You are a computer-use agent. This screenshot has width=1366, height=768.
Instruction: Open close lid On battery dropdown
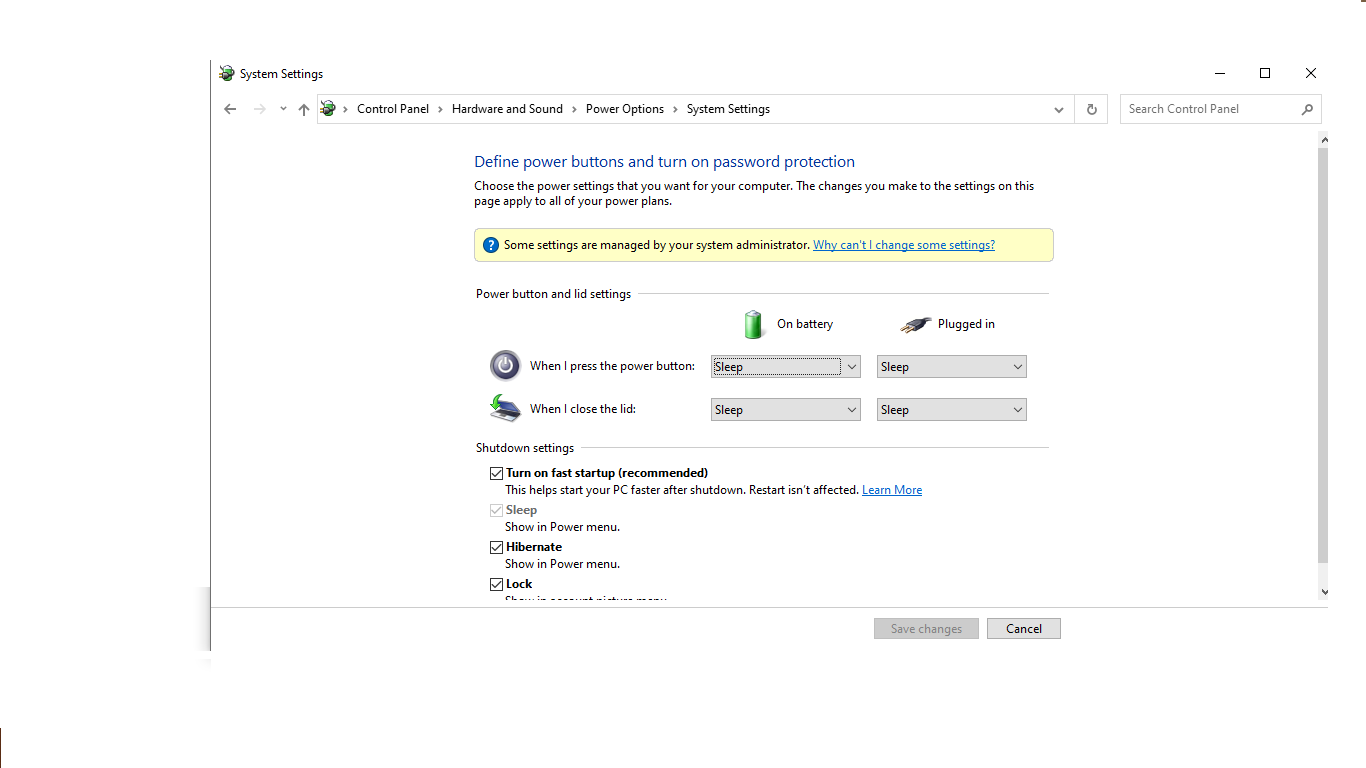tap(785, 410)
